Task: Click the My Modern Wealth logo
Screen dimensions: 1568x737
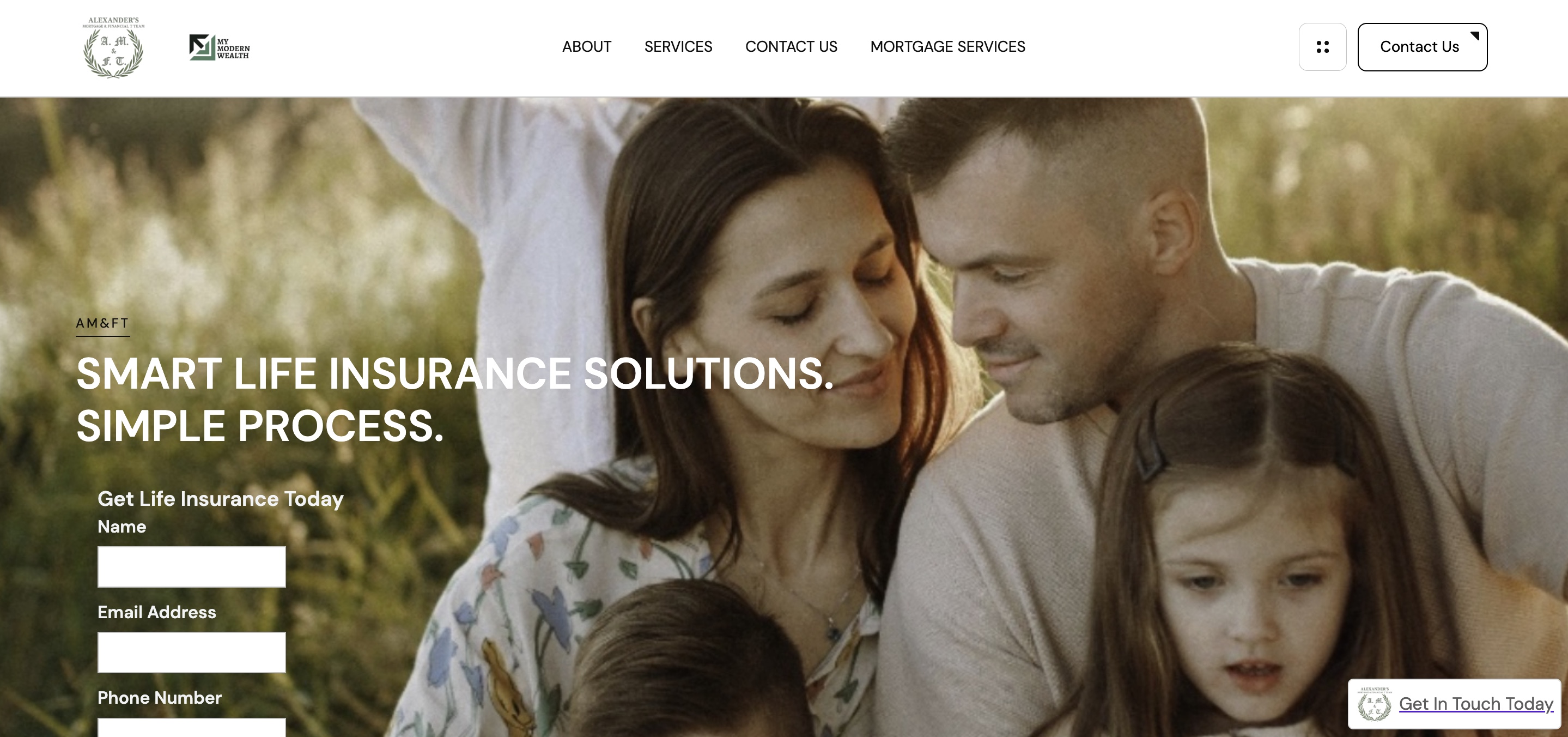Action: tap(219, 47)
